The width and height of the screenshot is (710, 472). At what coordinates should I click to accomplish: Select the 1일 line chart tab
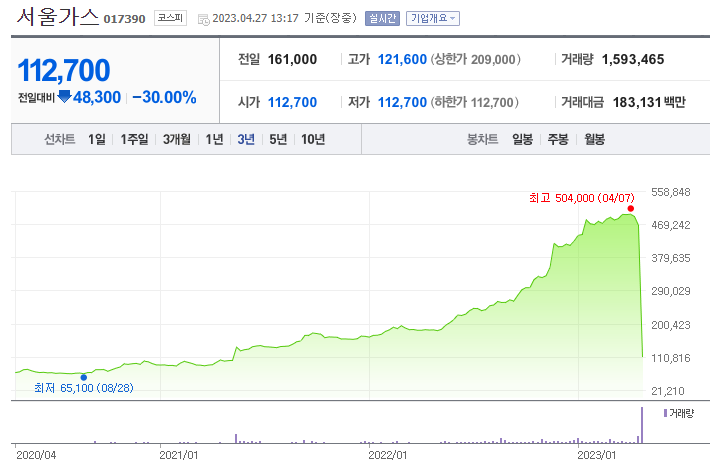coord(96,139)
